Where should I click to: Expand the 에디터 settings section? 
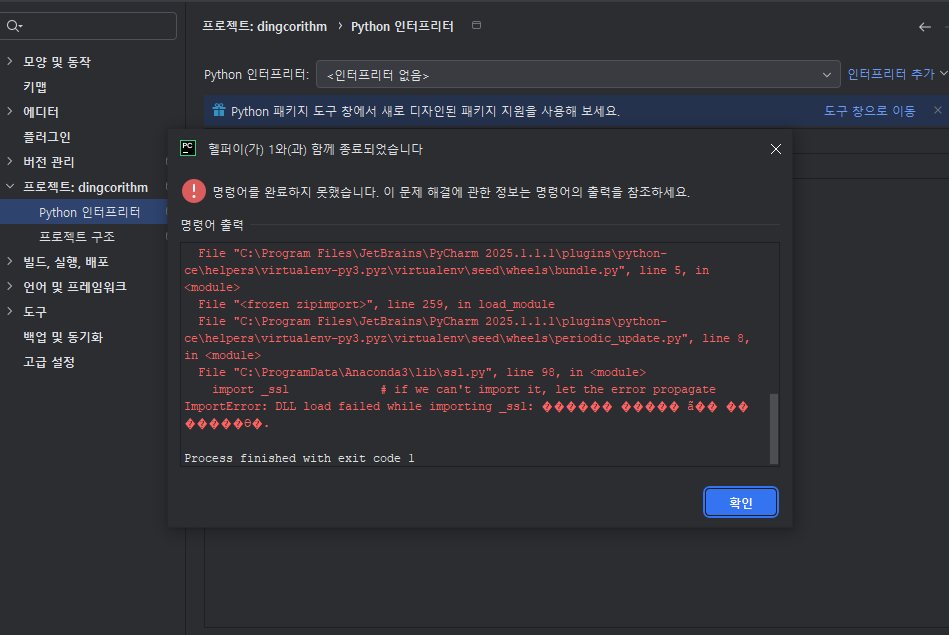tap(10, 111)
